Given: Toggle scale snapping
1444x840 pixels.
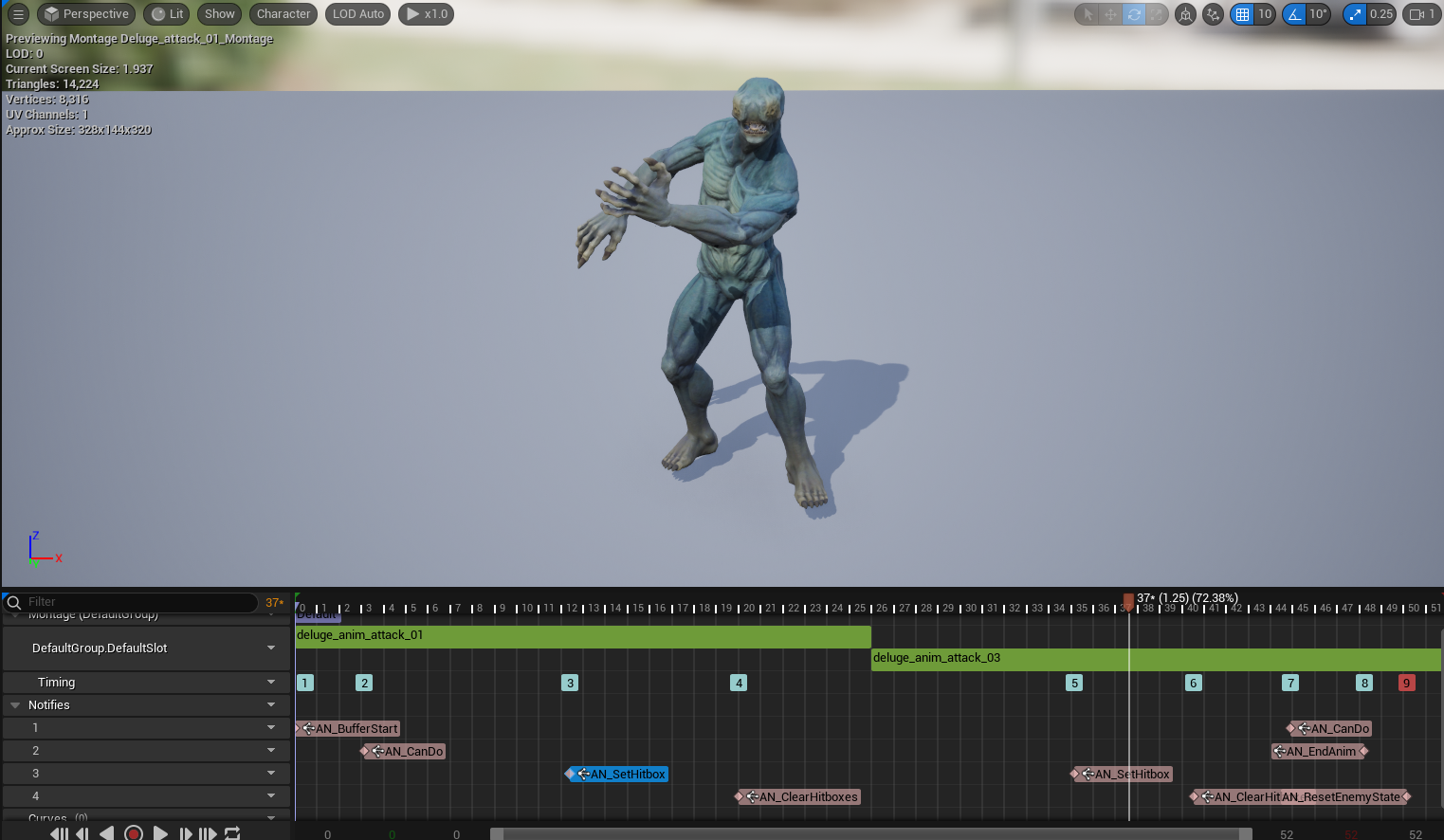Looking at the screenshot, I should 1355,14.
